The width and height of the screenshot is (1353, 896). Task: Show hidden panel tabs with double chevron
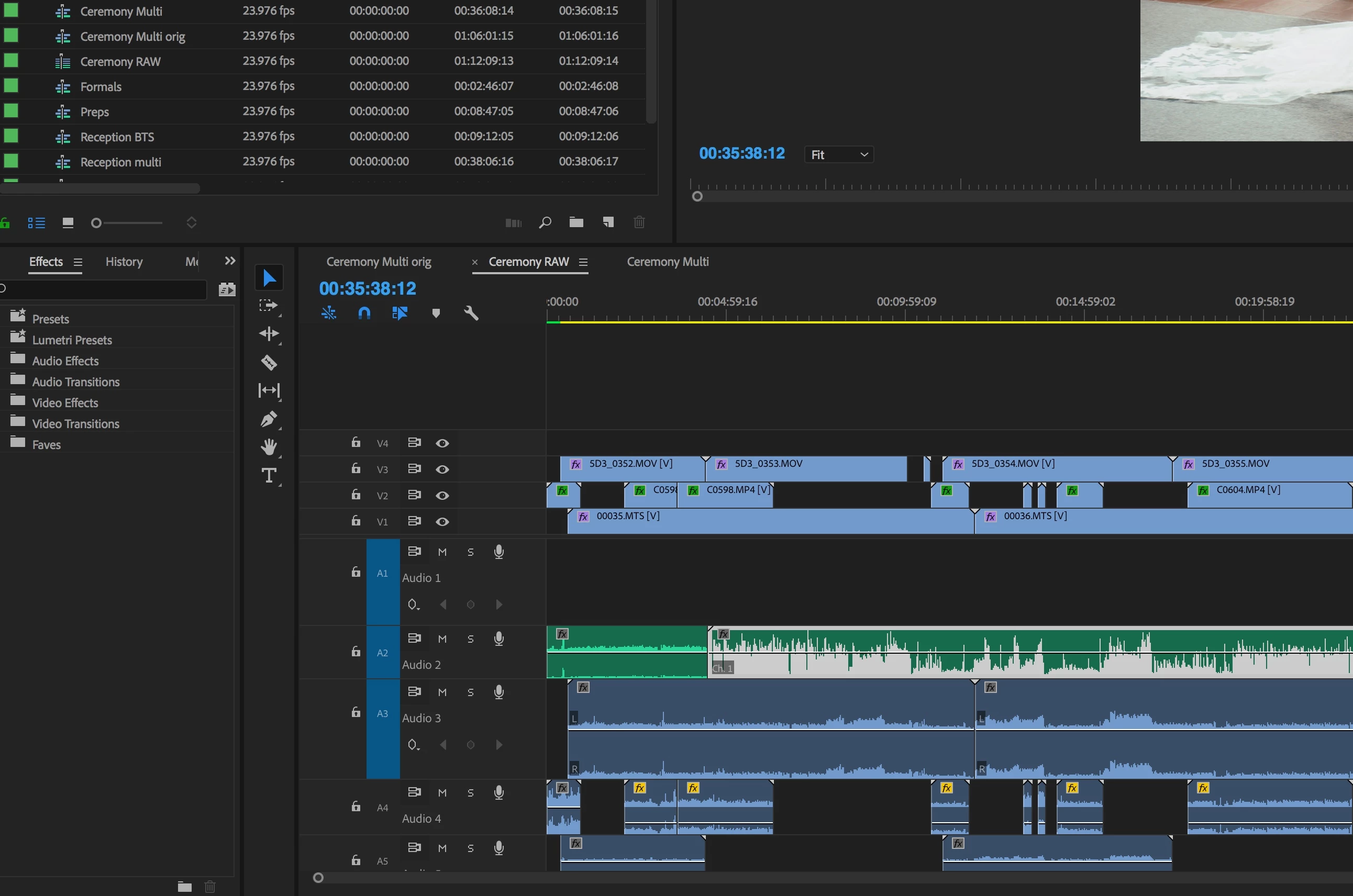click(230, 261)
